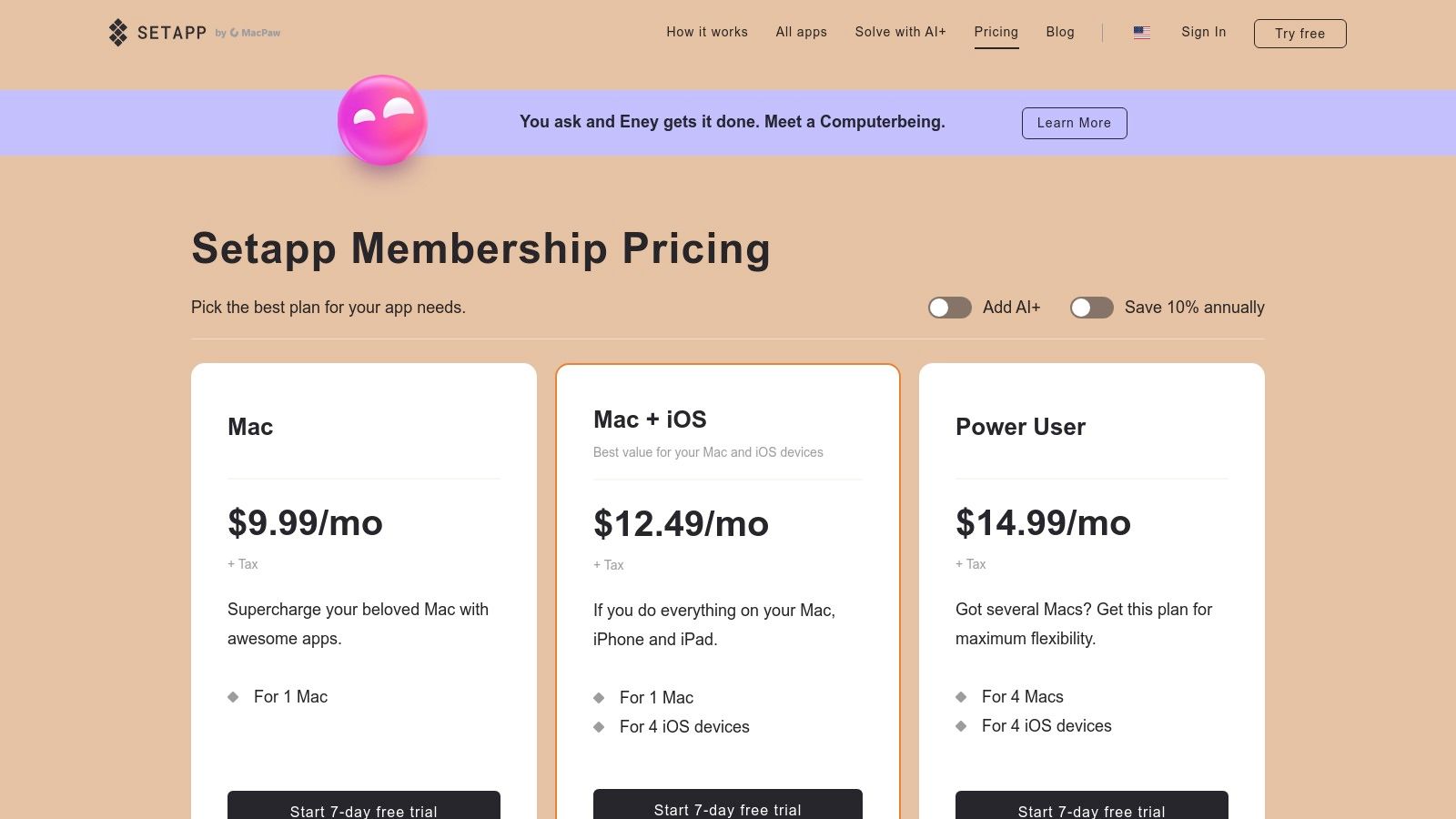The image size is (1456, 819).
Task: Open How it works menu item
Action: pyautogui.click(x=706, y=32)
